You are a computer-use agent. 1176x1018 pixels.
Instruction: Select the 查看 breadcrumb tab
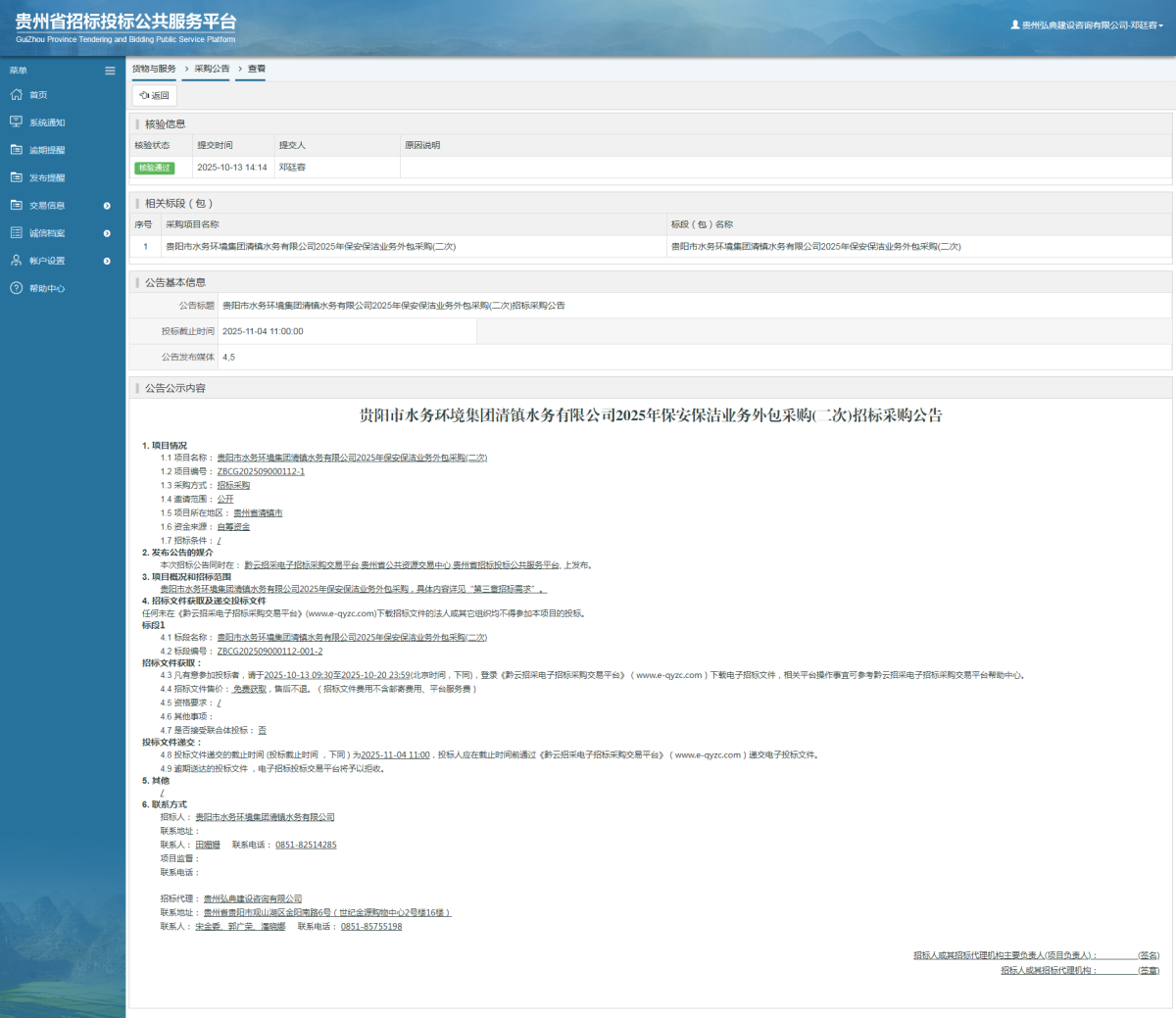(257, 69)
